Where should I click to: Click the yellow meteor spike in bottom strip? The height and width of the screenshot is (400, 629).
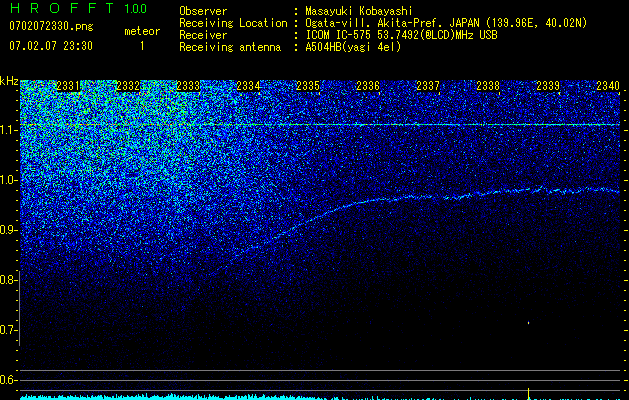click(528, 394)
